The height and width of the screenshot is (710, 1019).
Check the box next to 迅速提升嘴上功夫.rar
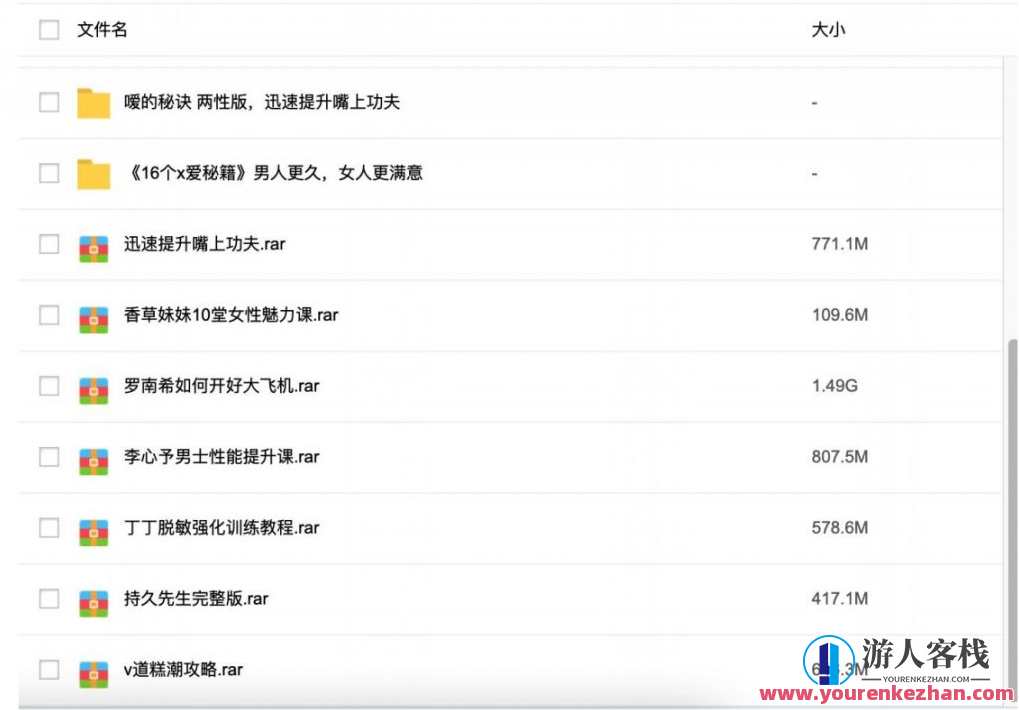[x=48, y=244]
